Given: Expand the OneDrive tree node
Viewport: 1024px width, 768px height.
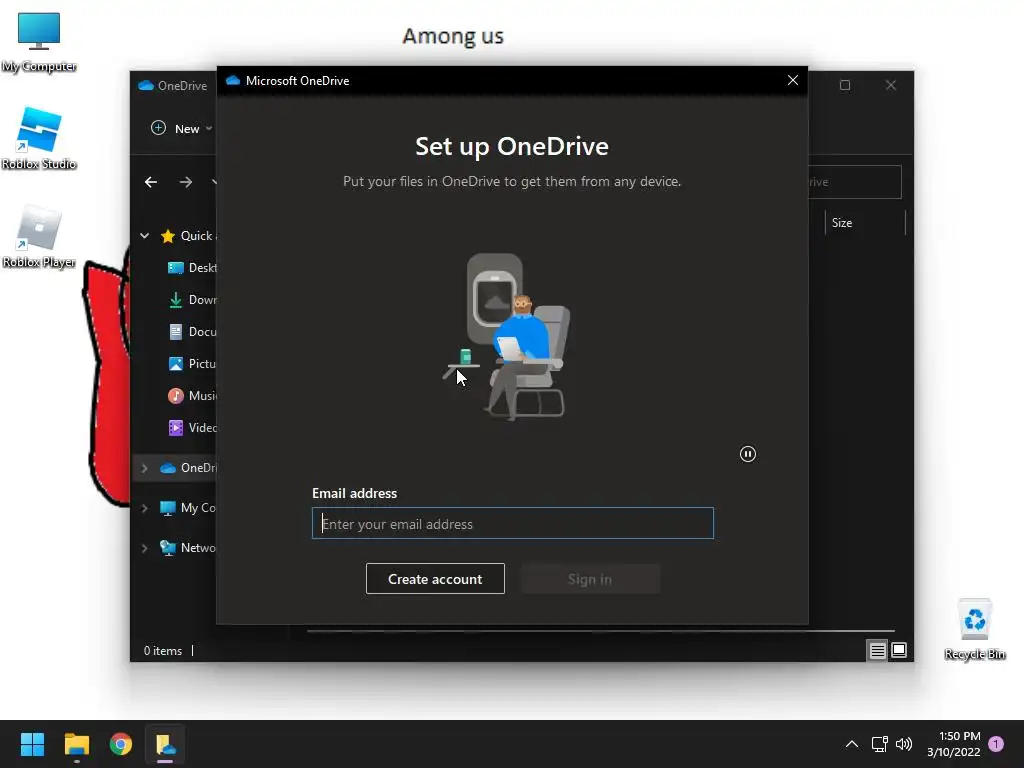Looking at the screenshot, I should pyautogui.click(x=144, y=468).
